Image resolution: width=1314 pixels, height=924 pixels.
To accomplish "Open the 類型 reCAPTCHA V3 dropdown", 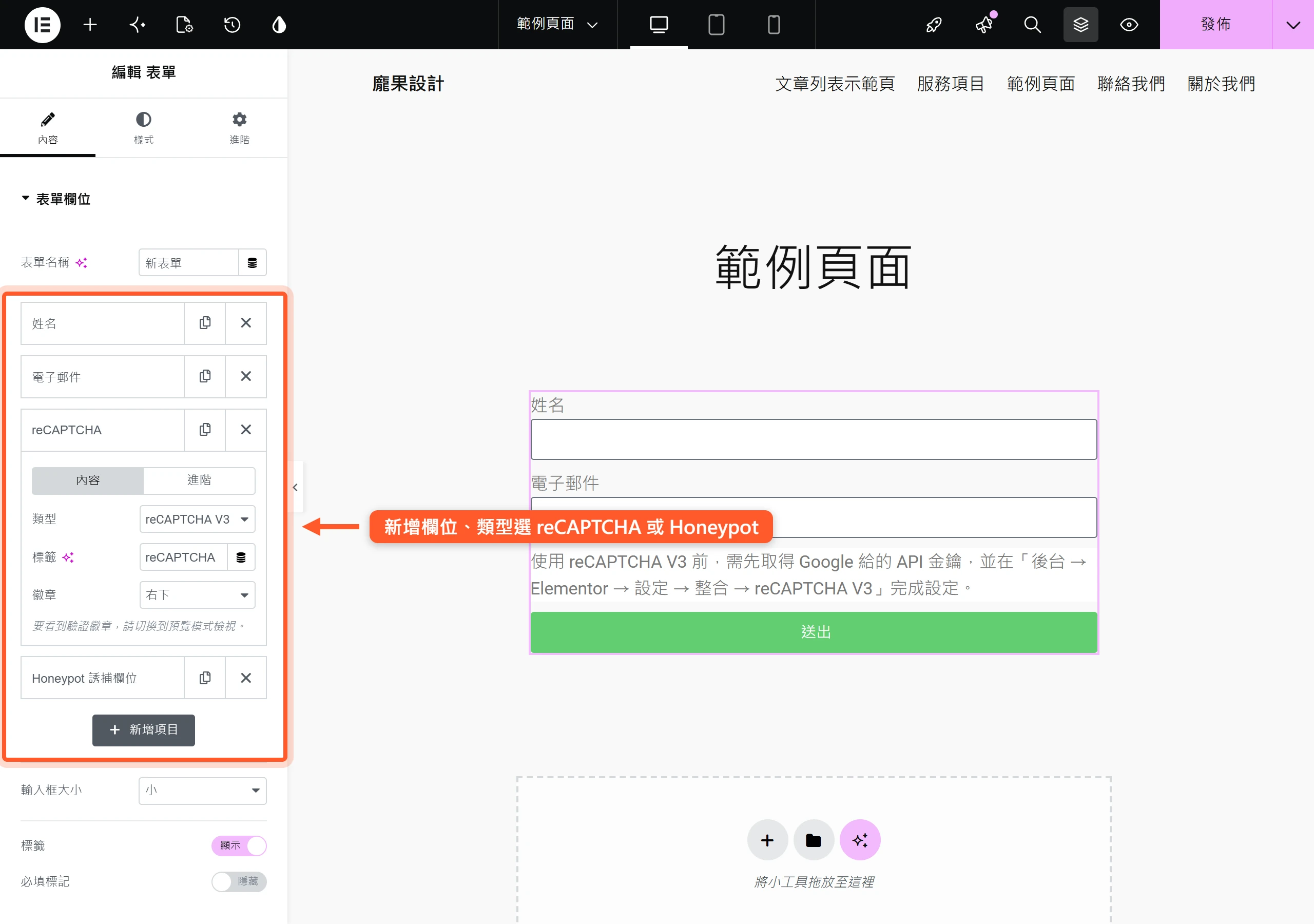I will pyautogui.click(x=198, y=519).
